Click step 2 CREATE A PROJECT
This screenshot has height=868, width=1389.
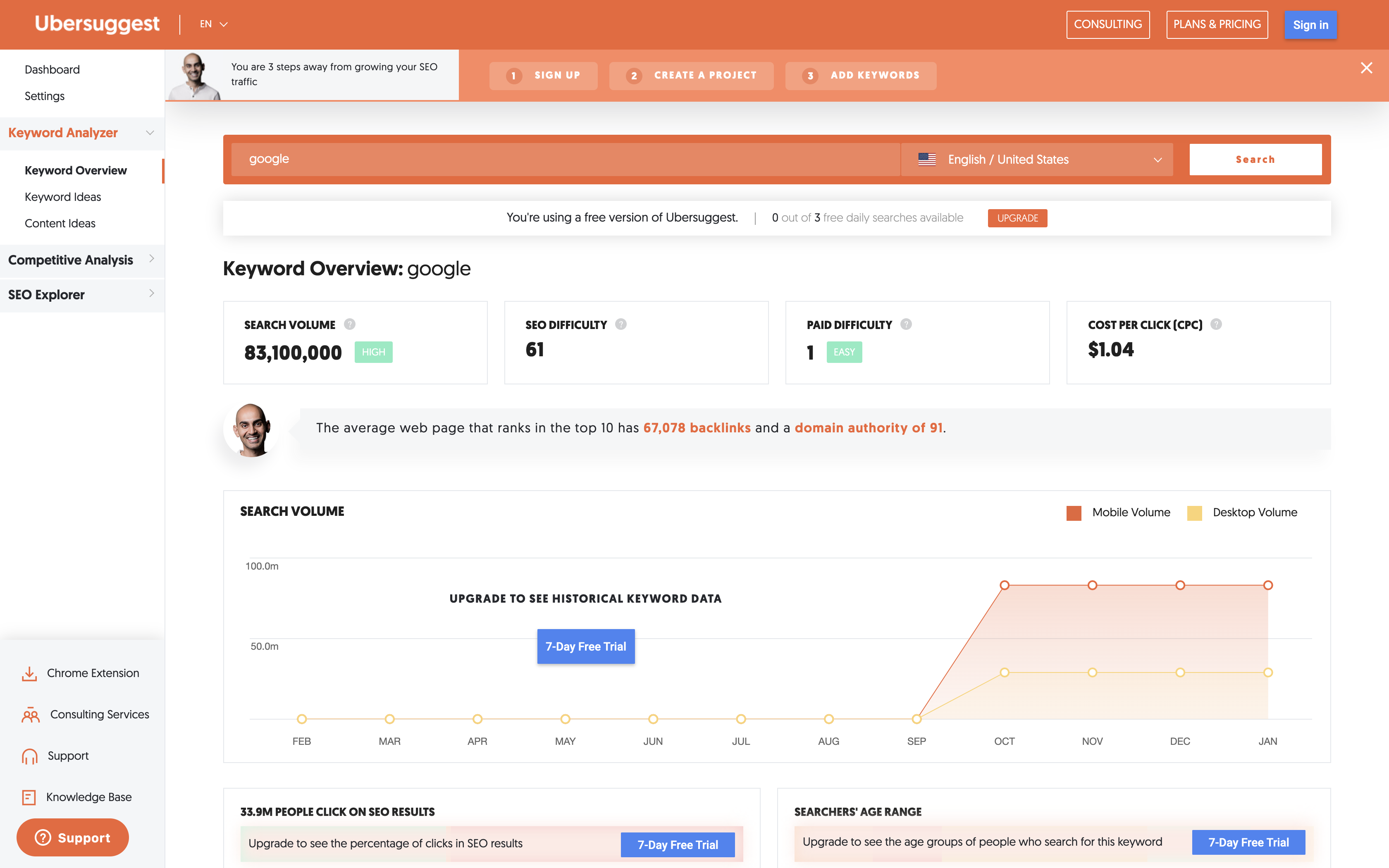click(x=691, y=75)
